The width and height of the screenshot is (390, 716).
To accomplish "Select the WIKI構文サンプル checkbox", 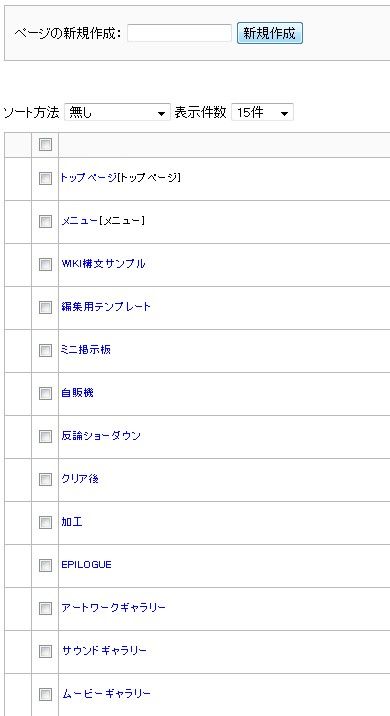I will 45,264.
